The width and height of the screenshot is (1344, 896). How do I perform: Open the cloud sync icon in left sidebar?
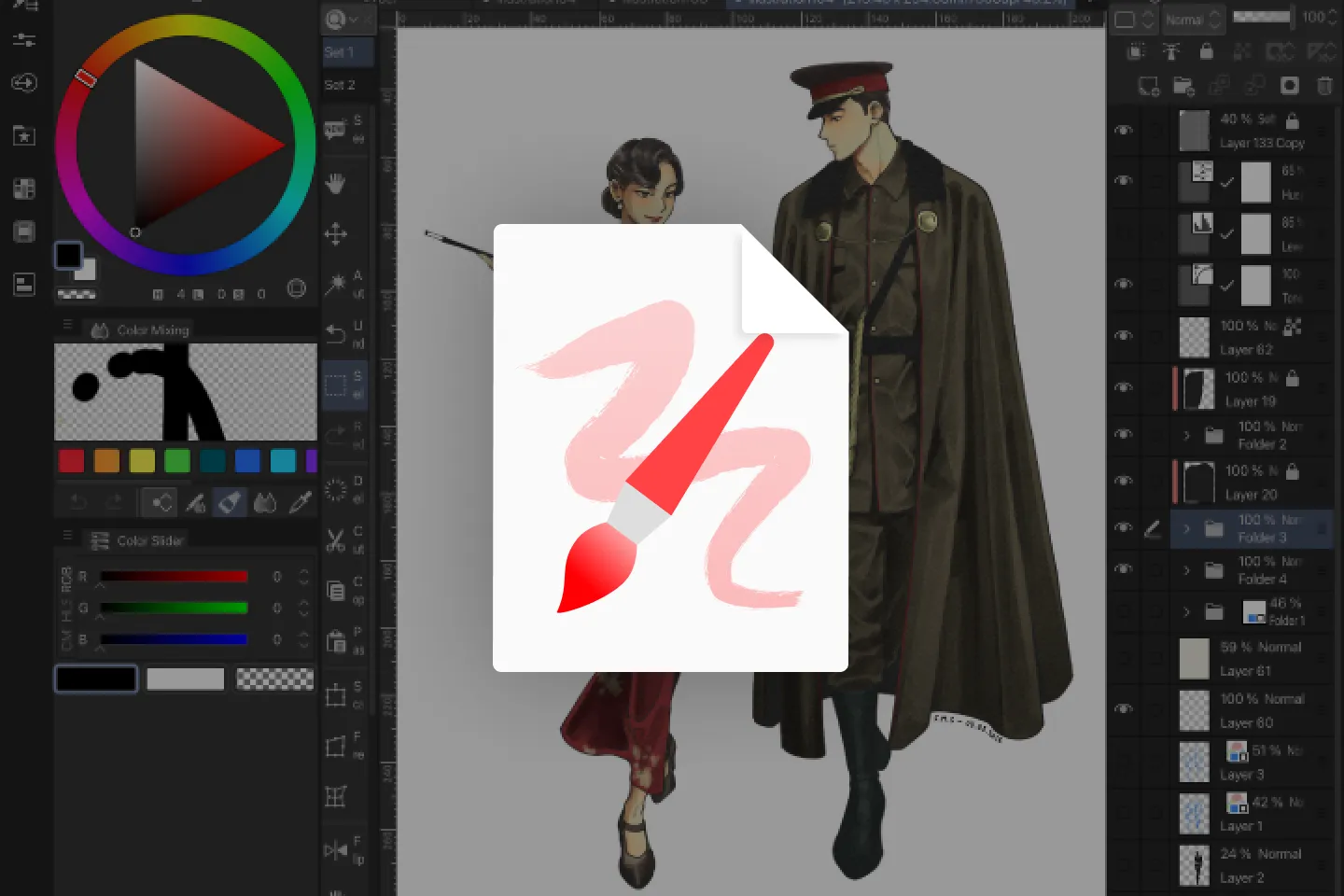pyautogui.click(x=24, y=83)
